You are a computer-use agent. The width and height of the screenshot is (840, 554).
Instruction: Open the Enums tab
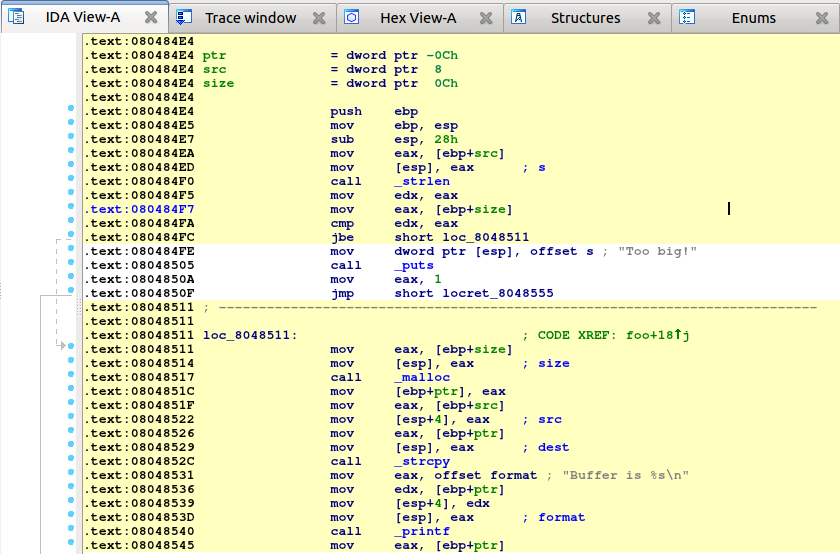pos(752,18)
